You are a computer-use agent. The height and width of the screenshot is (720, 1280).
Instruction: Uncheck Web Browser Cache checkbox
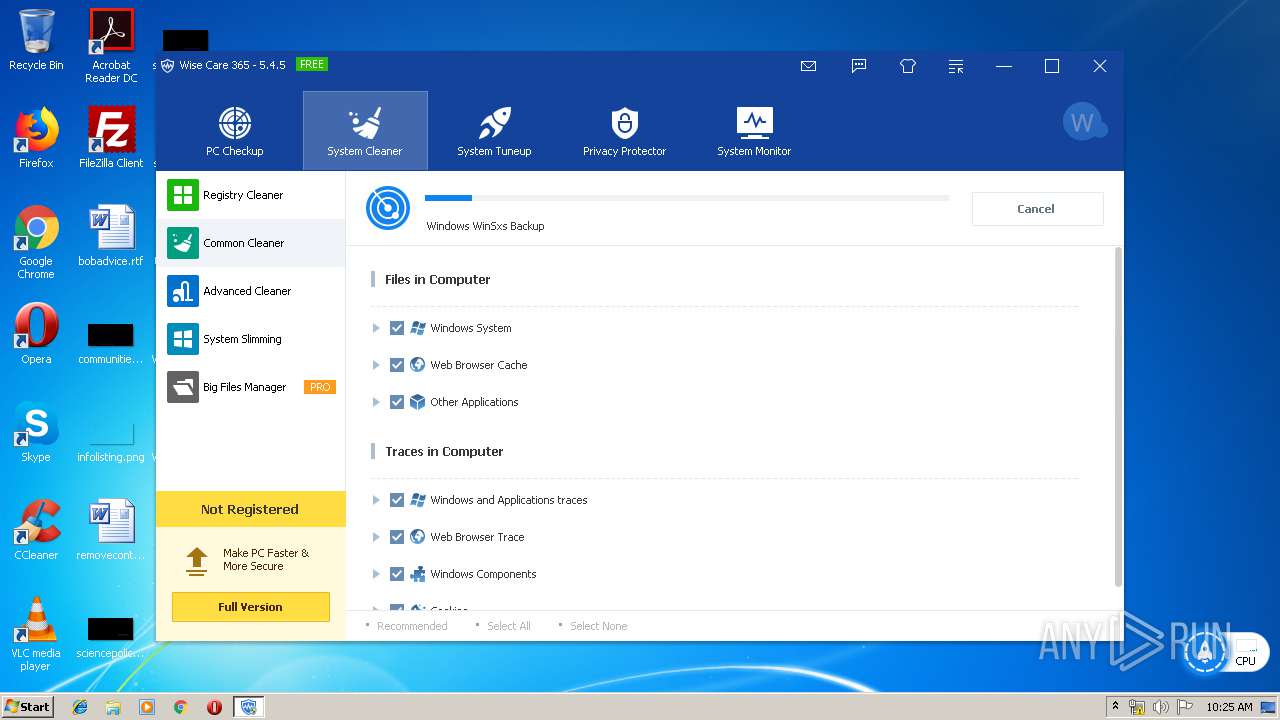397,365
